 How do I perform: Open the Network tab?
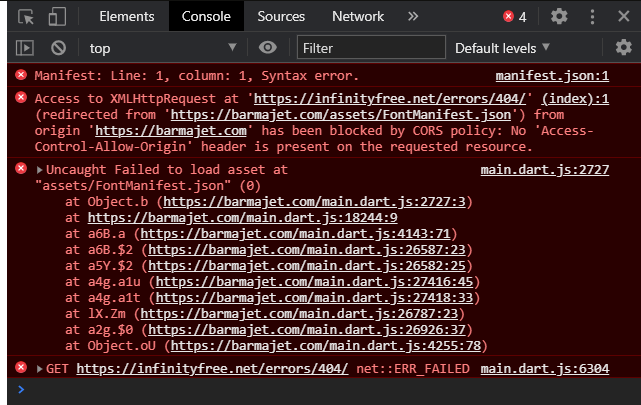click(357, 17)
